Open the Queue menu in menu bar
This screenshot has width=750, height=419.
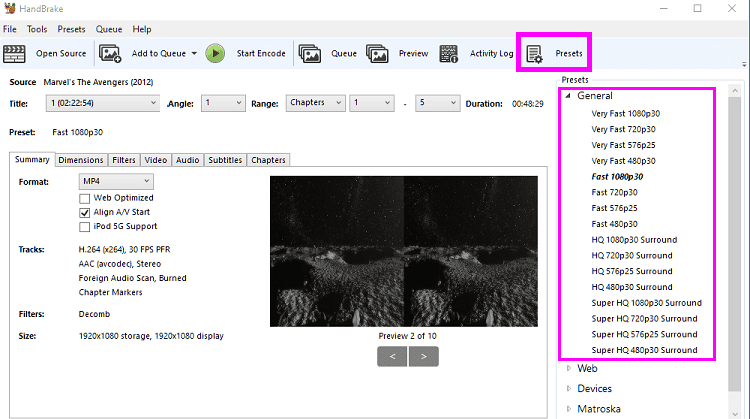click(x=109, y=29)
